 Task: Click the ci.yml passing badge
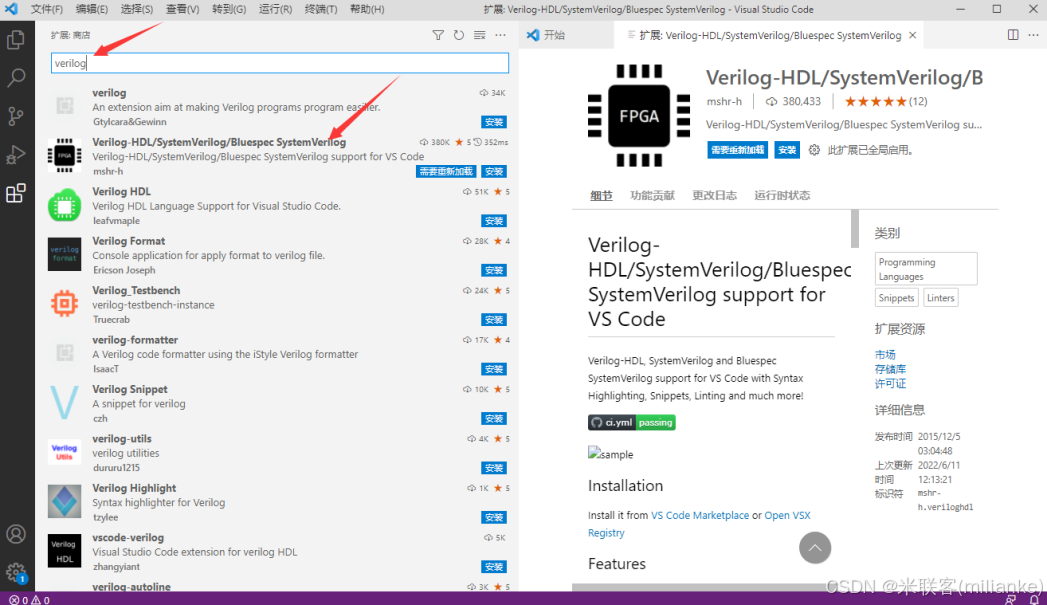[x=631, y=423]
